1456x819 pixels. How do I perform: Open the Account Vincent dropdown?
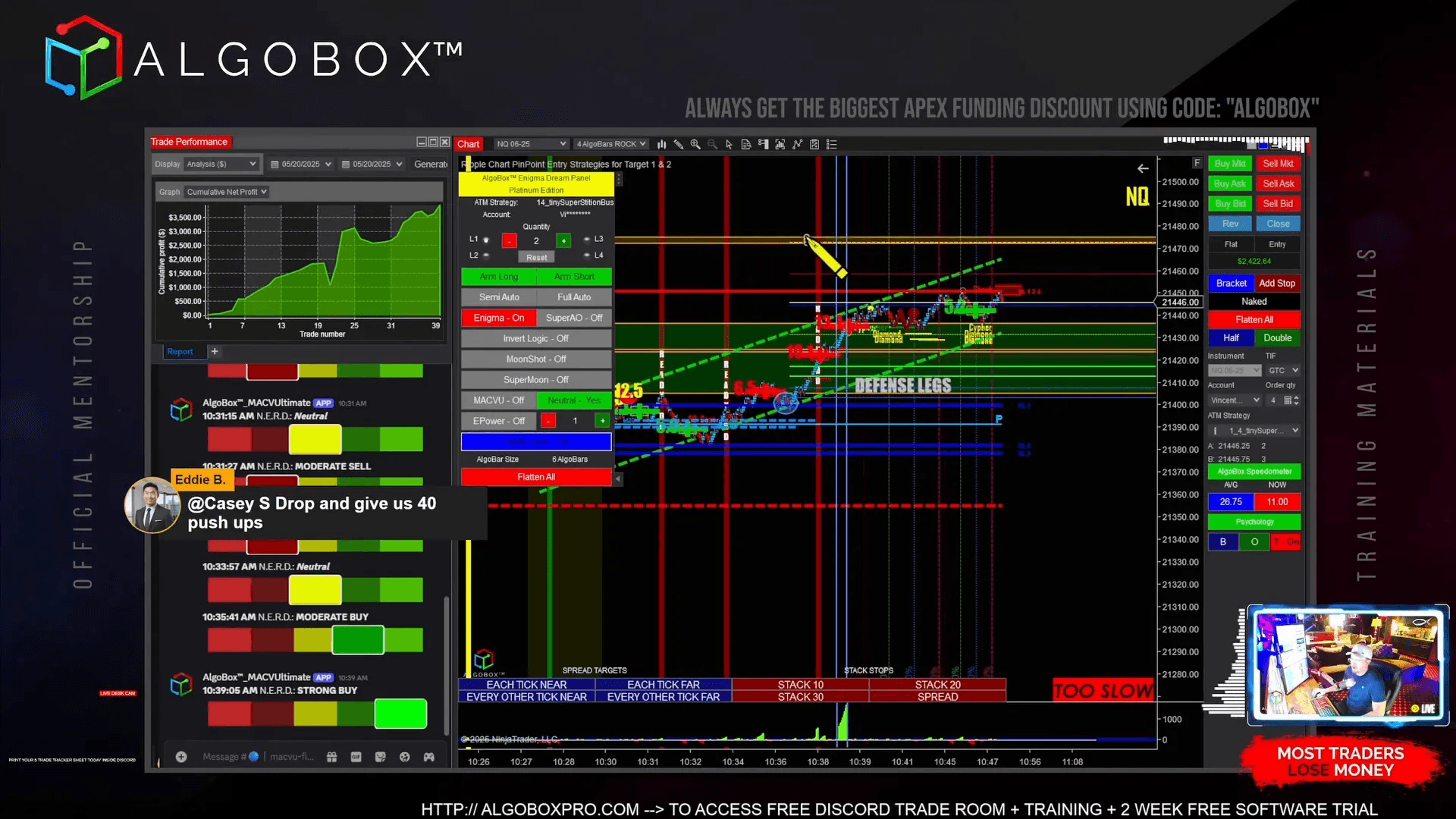(1235, 400)
